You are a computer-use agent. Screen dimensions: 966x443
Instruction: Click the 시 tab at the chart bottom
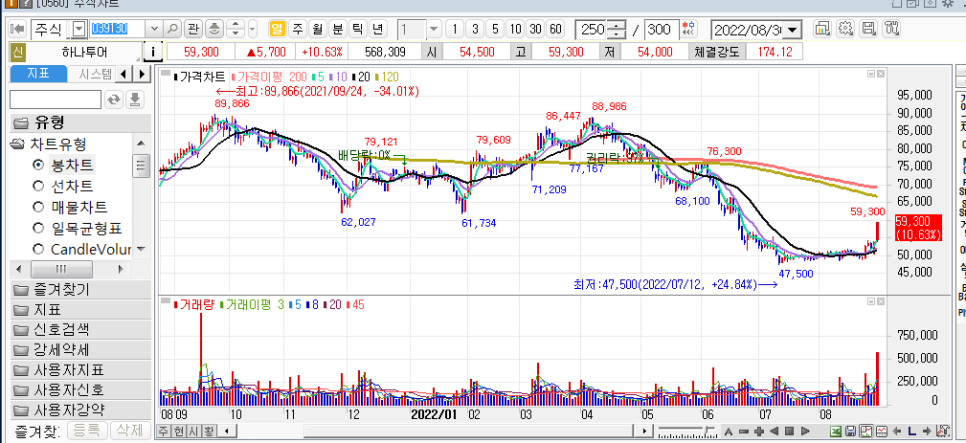coord(193,431)
